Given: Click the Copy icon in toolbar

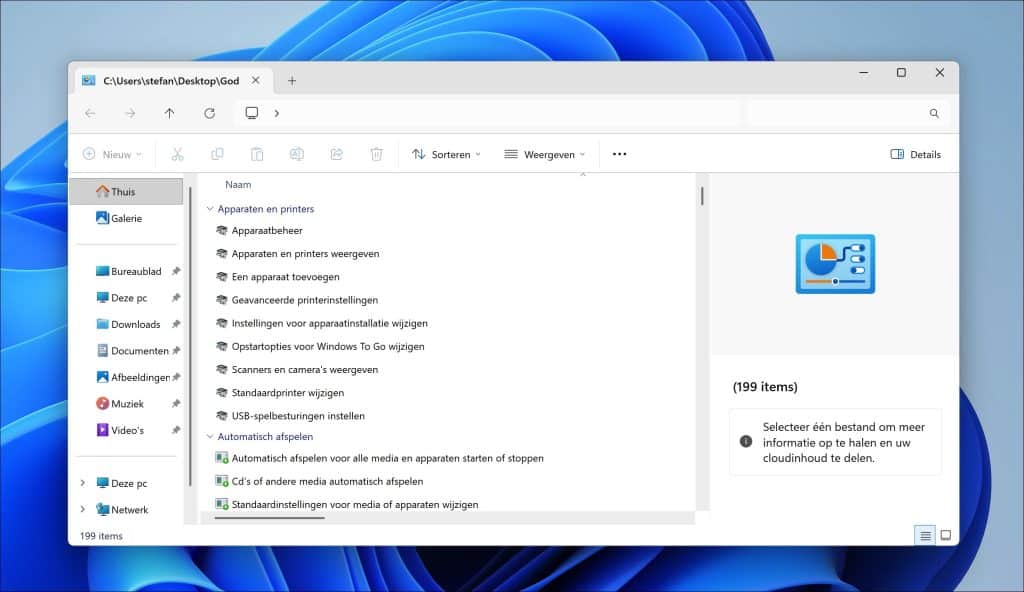Looking at the screenshot, I should pyautogui.click(x=217, y=154).
